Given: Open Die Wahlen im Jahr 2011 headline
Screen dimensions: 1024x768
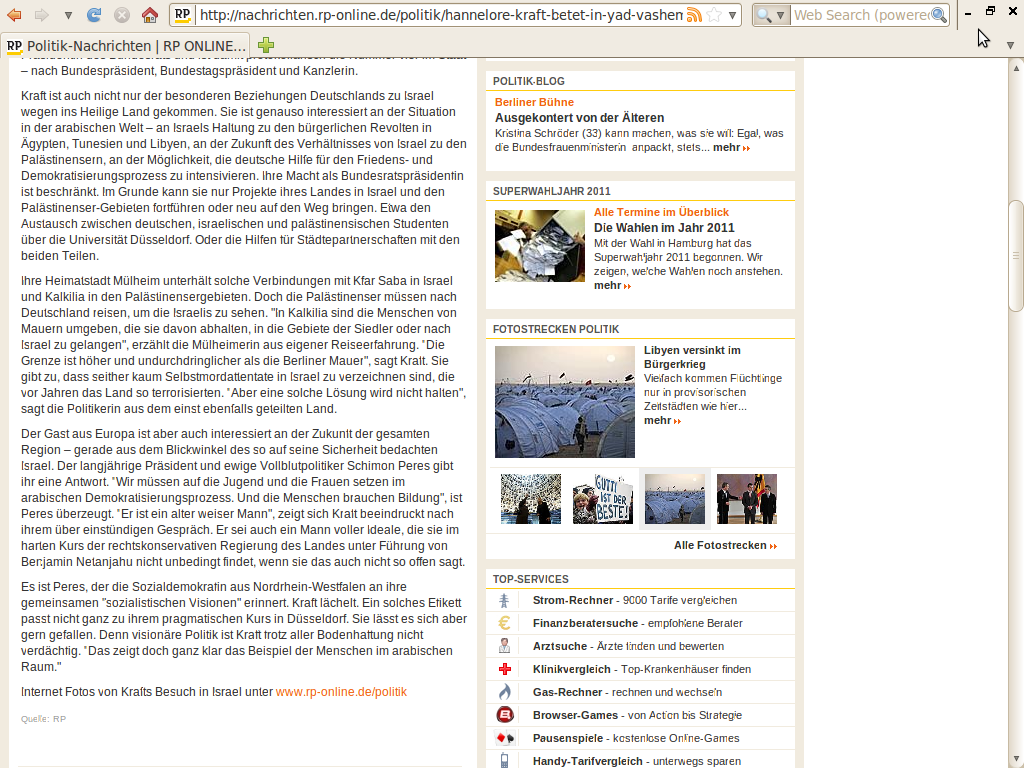Looking at the screenshot, I should pyautogui.click(x=664, y=228).
